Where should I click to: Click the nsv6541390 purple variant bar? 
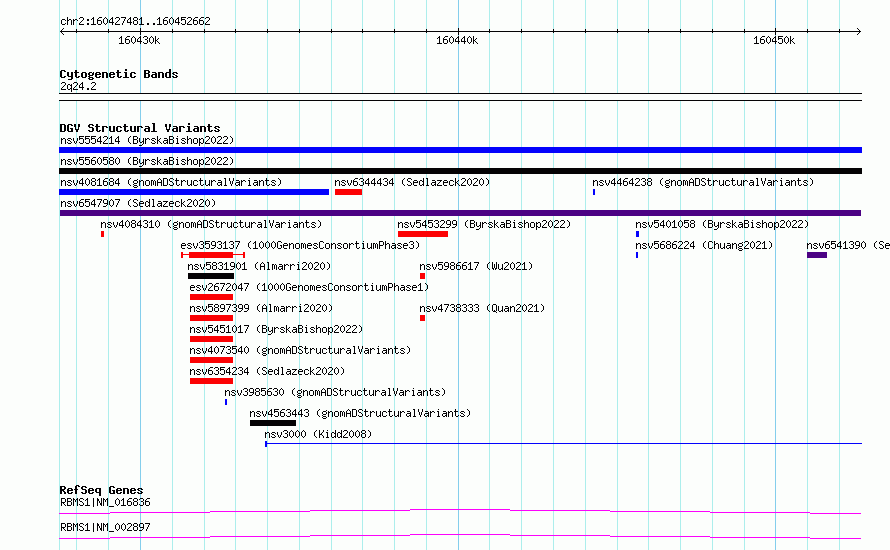click(817, 255)
